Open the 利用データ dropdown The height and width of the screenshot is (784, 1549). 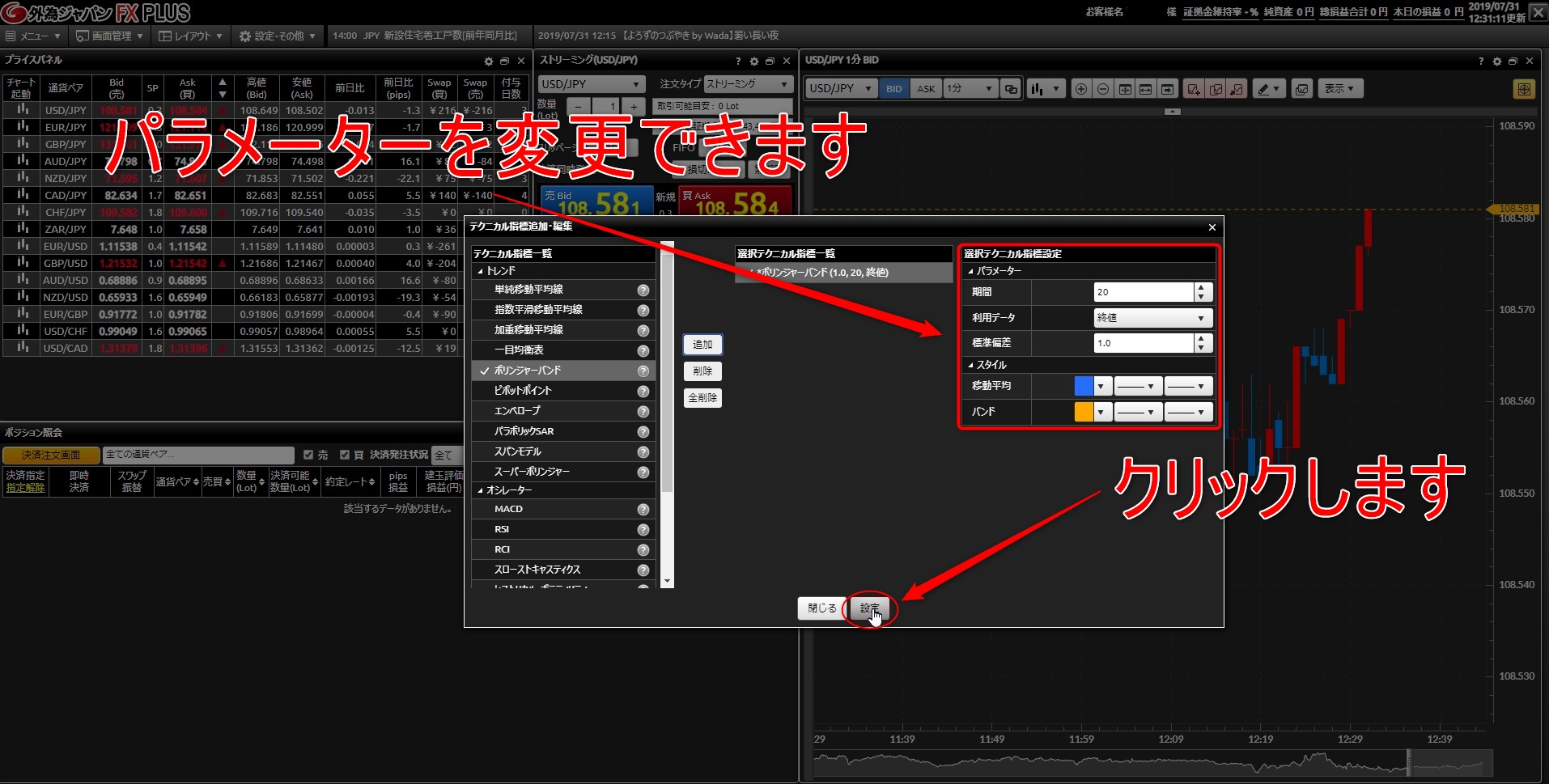pos(1152,318)
